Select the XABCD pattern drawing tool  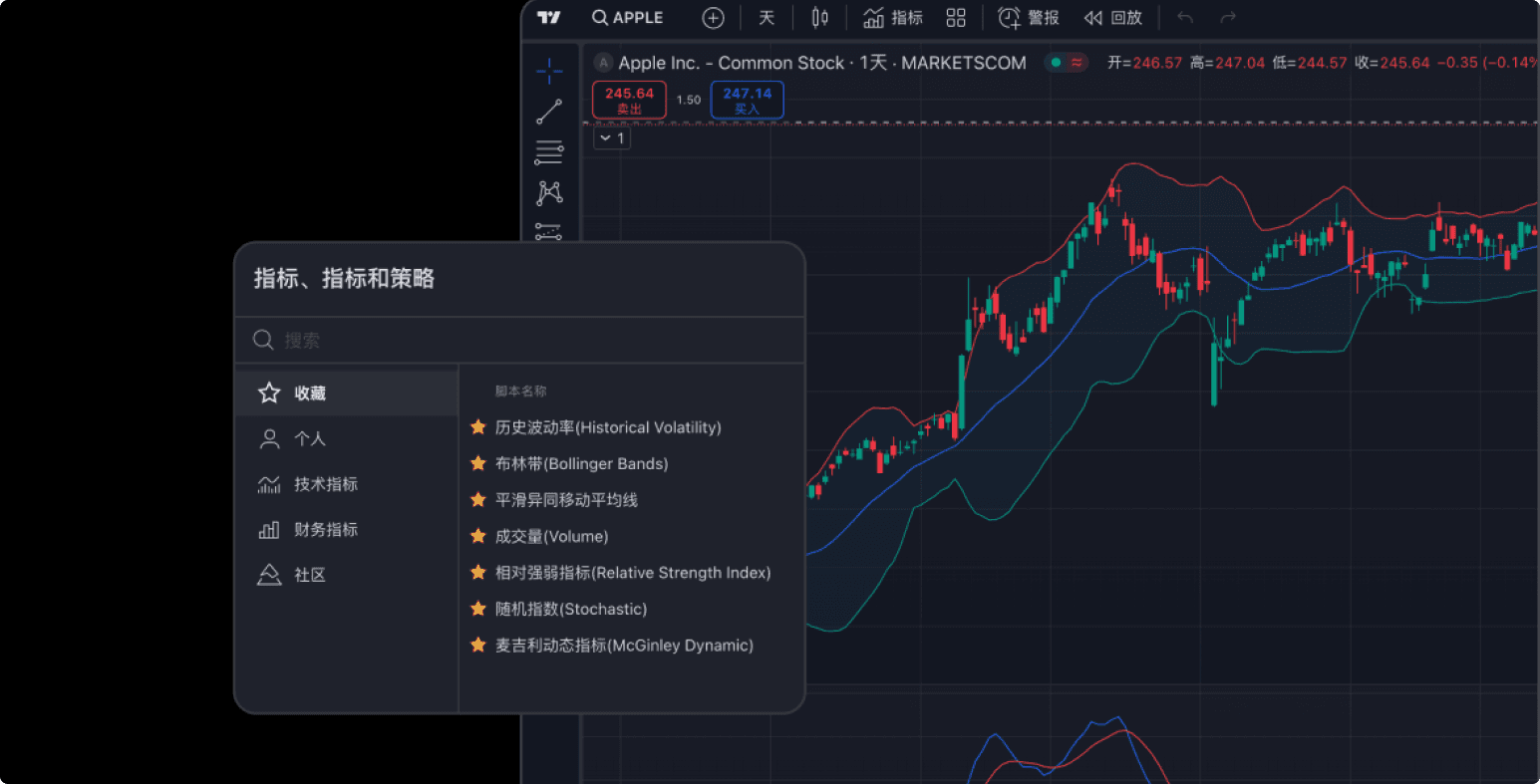click(x=549, y=193)
